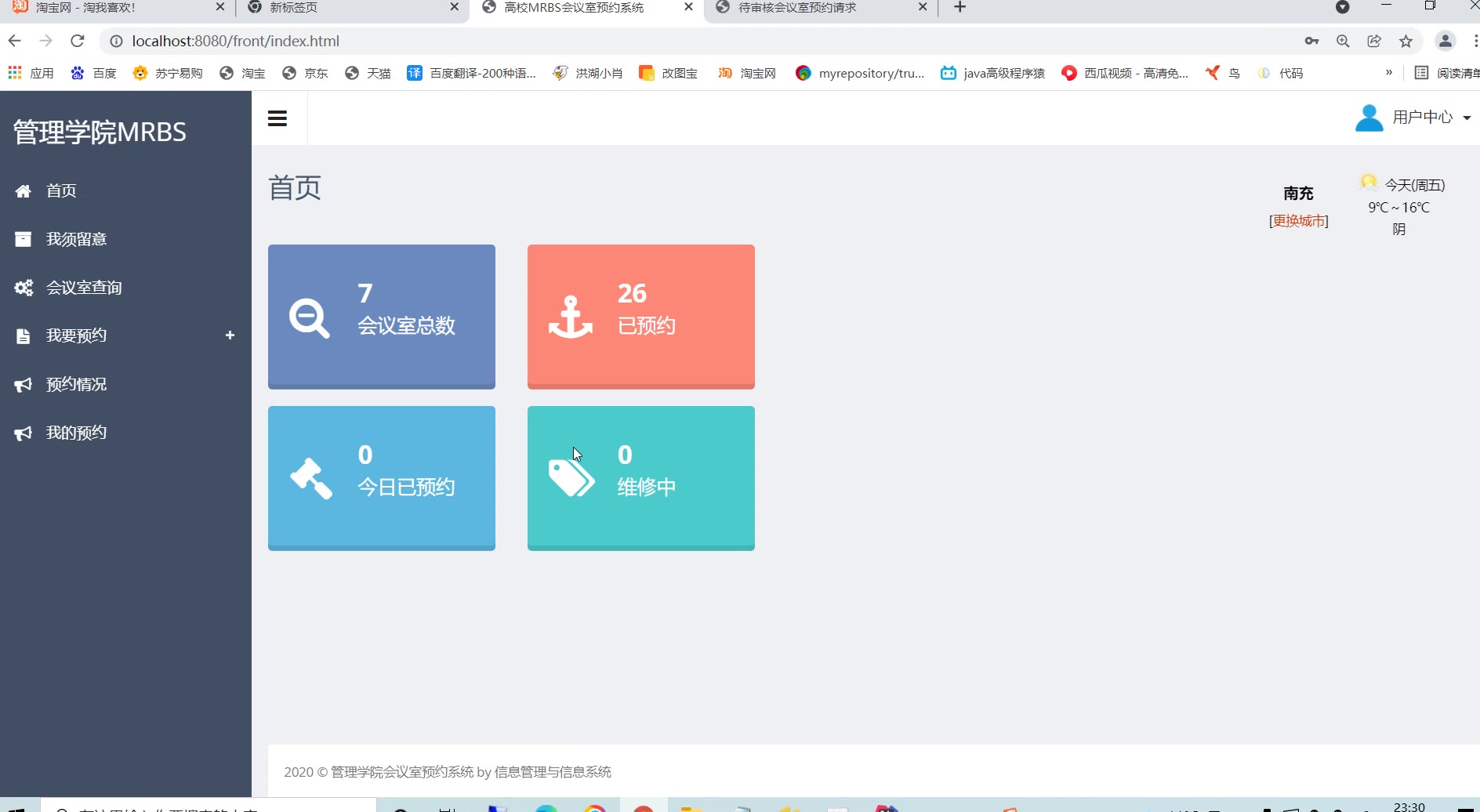Image resolution: width=1480 pixels, height=812 pixels.
Task: Click the address bar URL field
Action: coord(698,41)
